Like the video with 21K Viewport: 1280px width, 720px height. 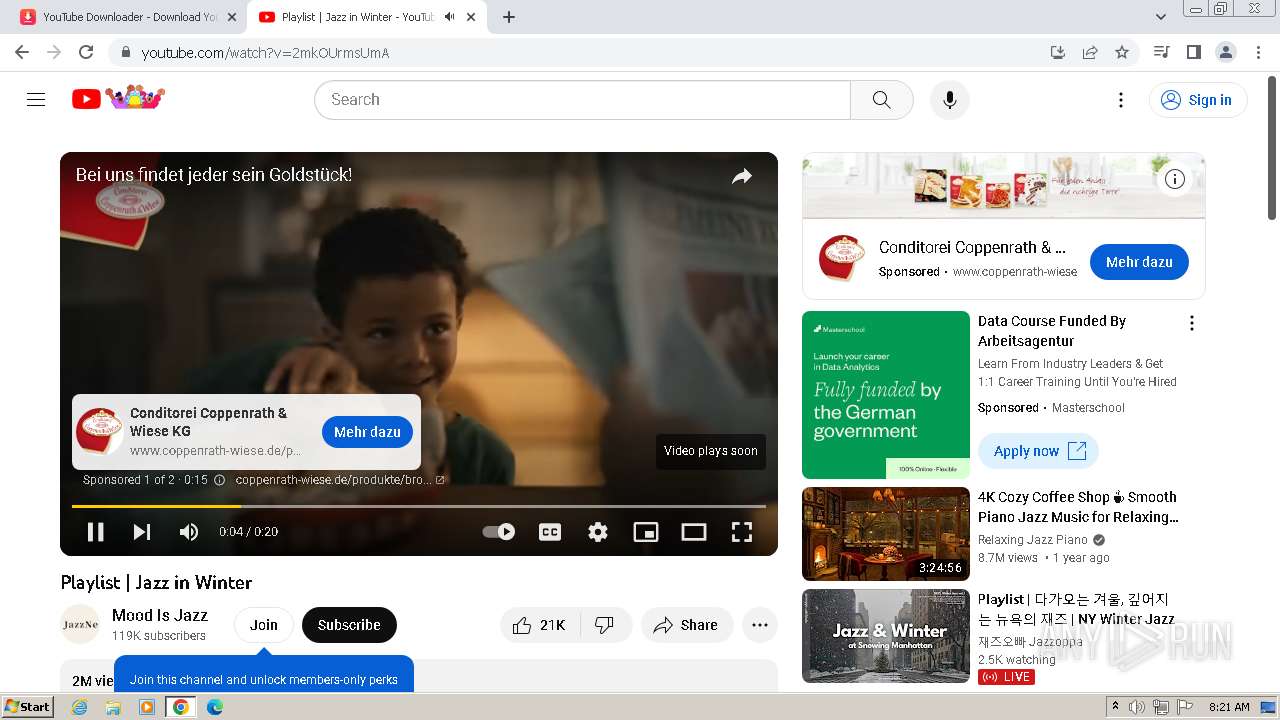click(540, 625)
